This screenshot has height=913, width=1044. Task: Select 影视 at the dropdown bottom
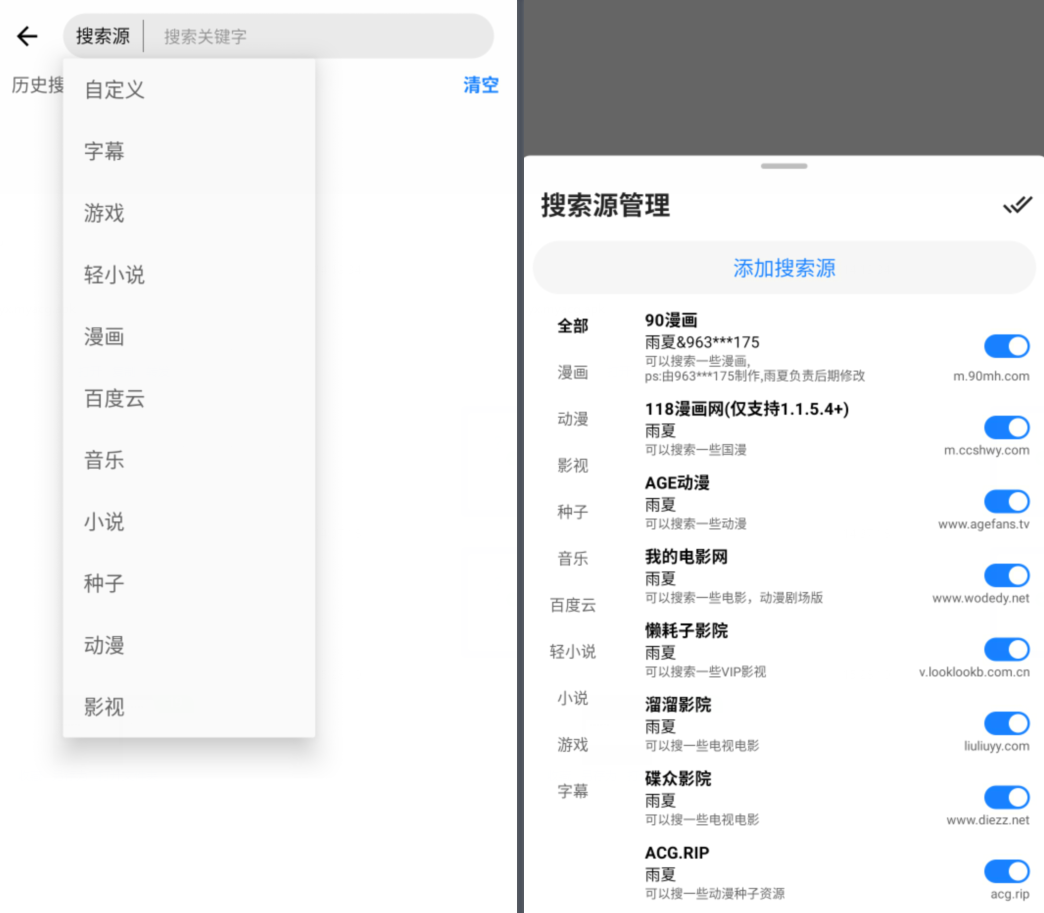104,707
